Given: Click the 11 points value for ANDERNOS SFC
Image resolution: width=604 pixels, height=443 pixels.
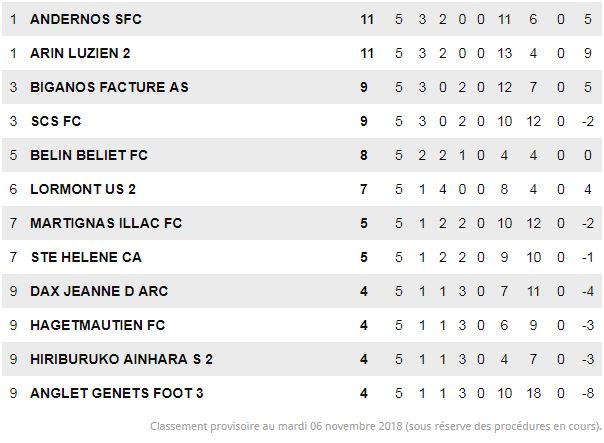Looking at the screenshot, I should pyautogui.click(x=367, y=19).
